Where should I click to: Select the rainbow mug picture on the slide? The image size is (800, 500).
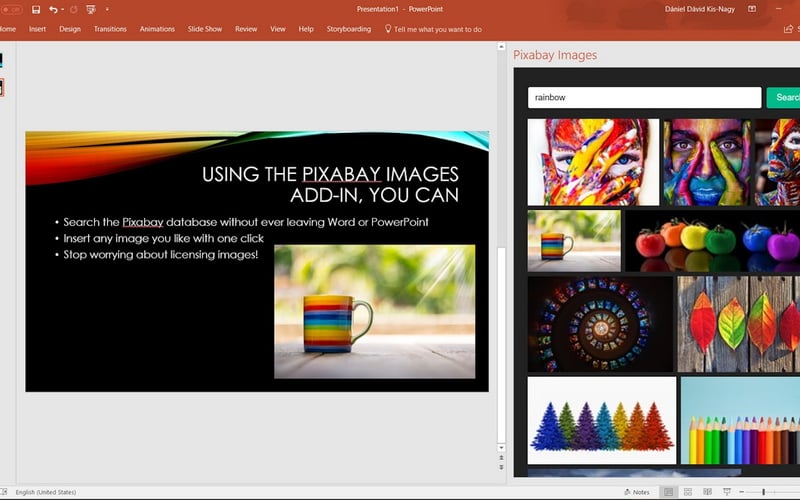pyautogui.click(x=374, y=312)
